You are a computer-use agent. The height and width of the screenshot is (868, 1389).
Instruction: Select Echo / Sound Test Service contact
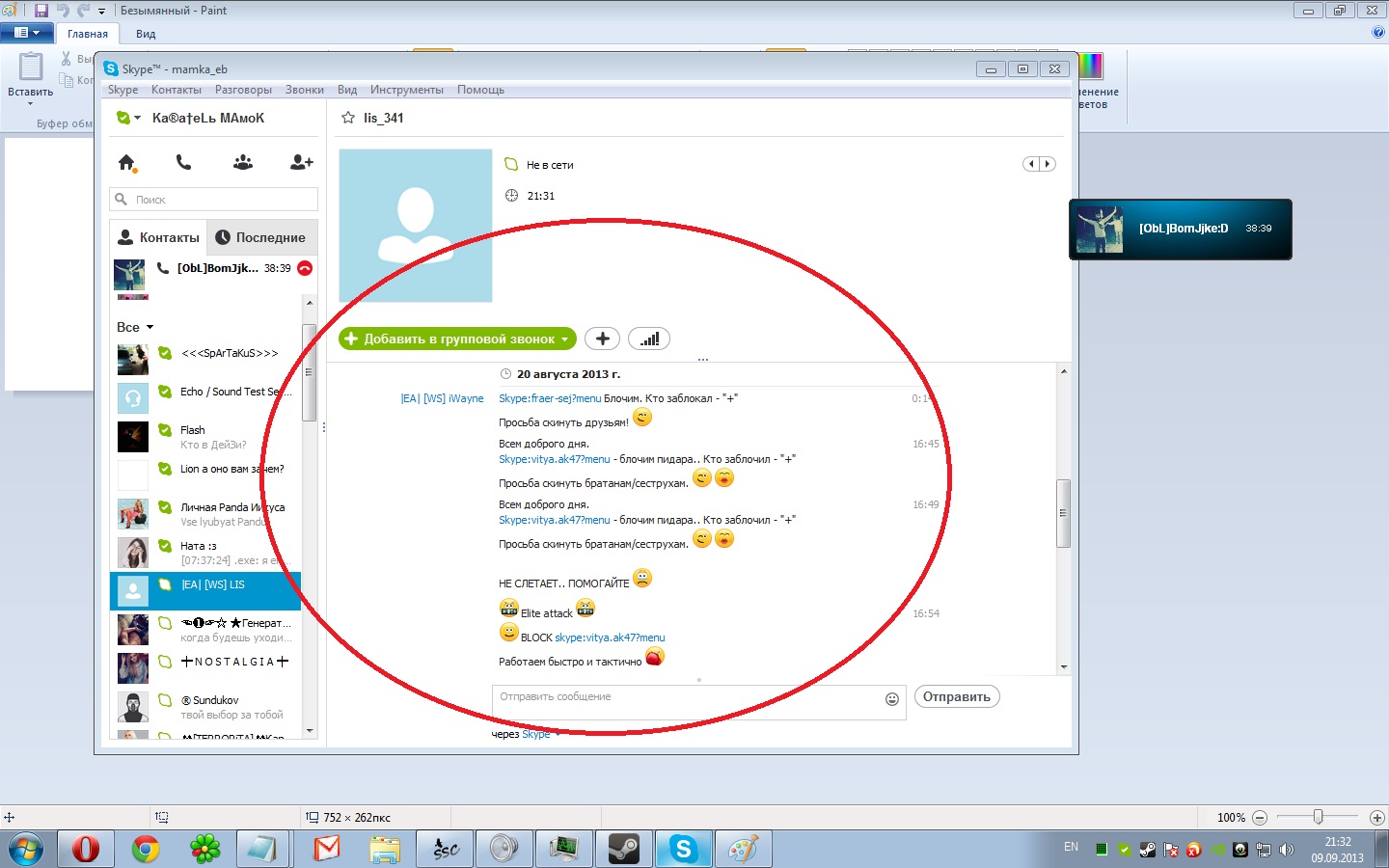(205, 397)
